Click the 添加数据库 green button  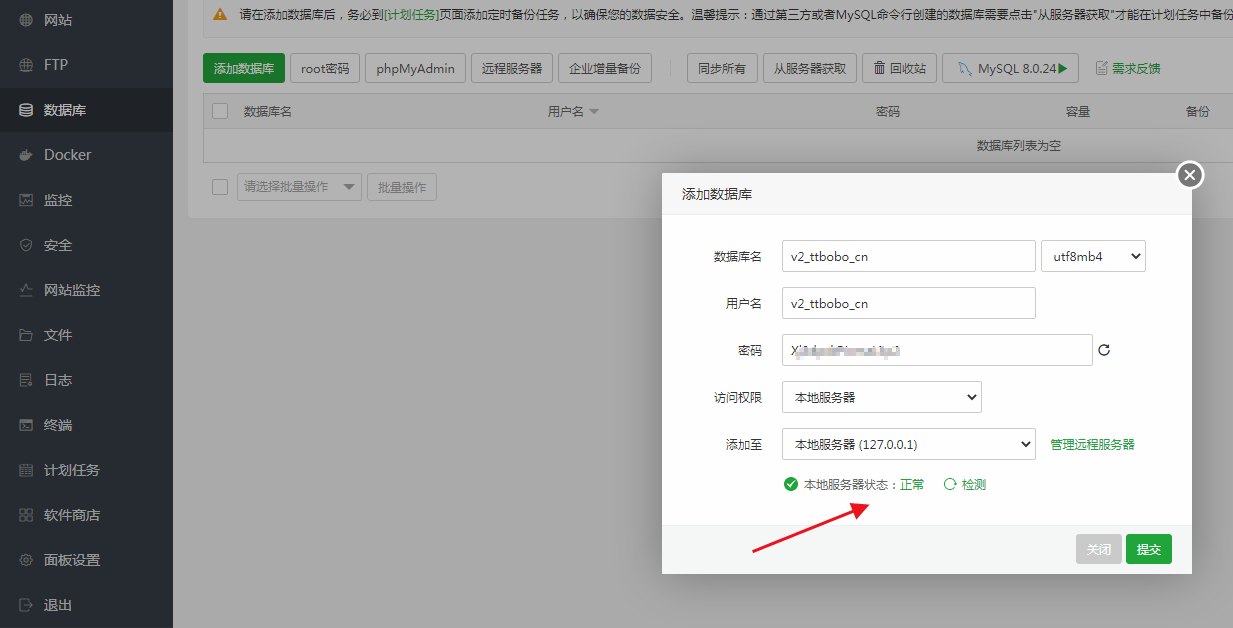(x=244, y=68)
